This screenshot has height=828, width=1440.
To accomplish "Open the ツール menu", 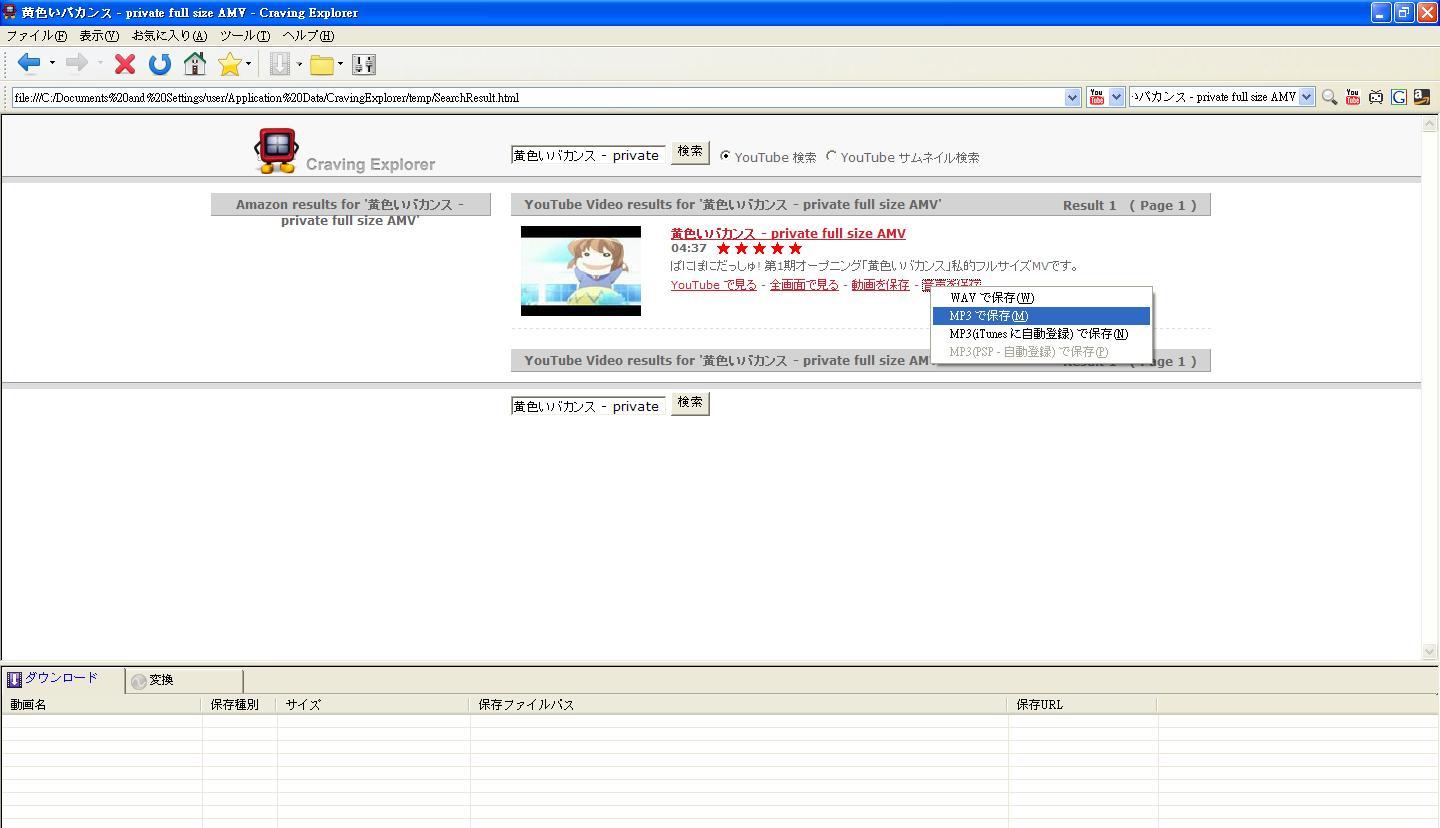I will (x=245, y=35).
